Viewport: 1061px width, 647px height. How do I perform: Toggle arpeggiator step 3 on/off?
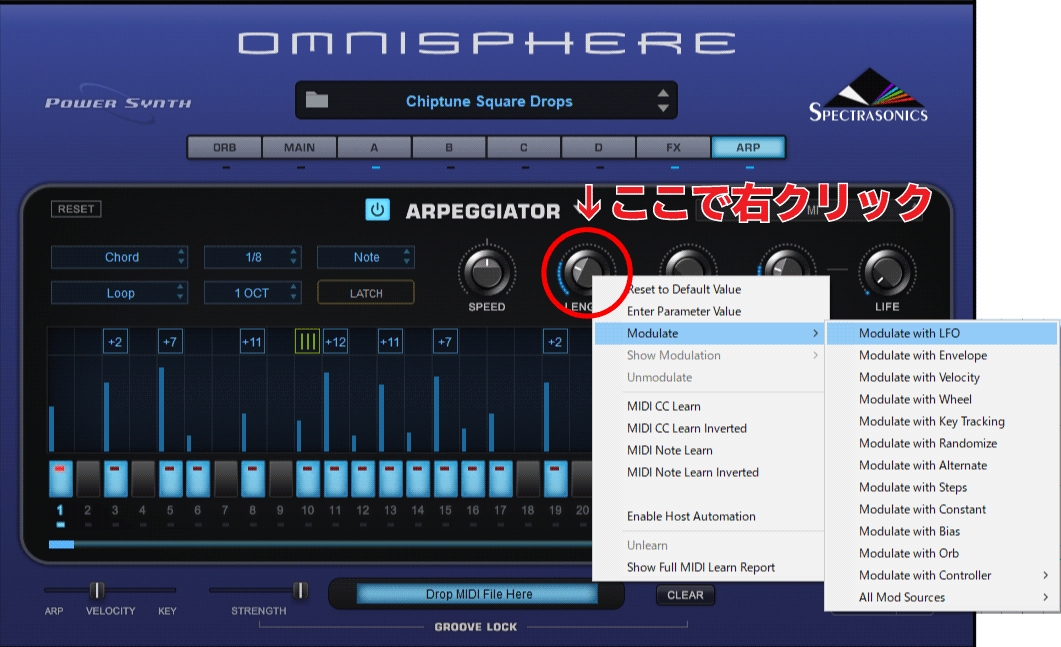coord(115,478)
